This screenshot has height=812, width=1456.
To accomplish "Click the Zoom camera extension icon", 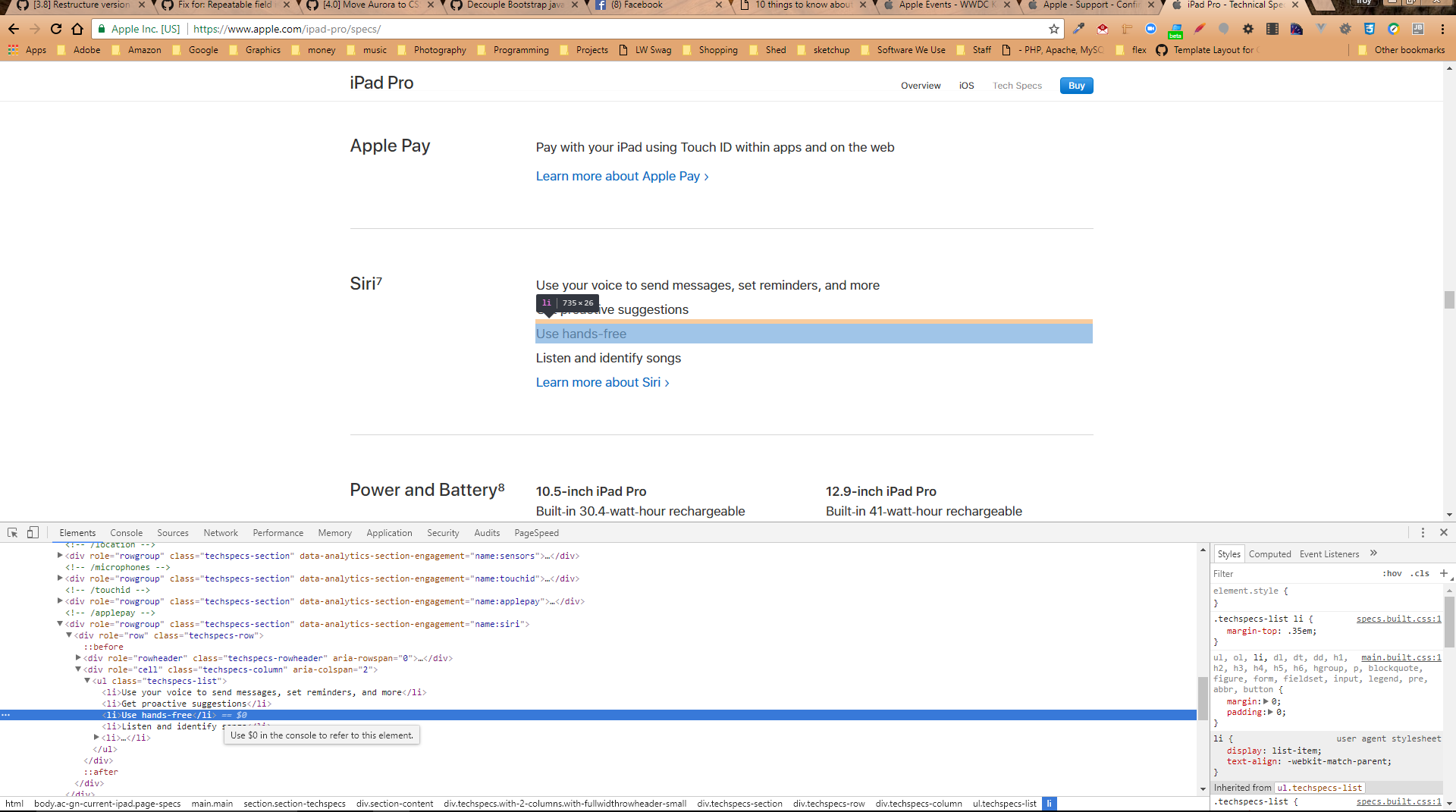I will point(1151,29).
